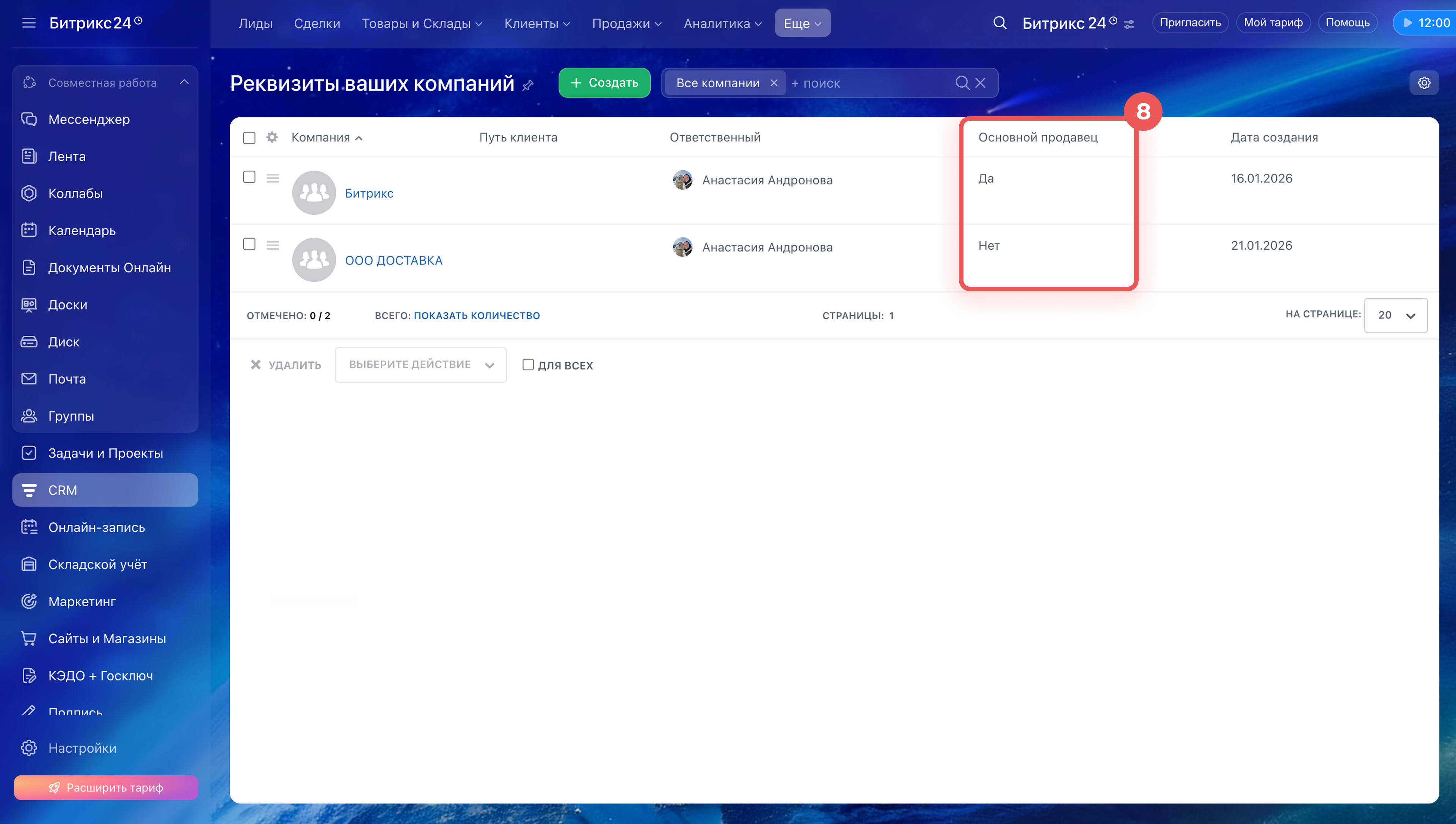
Task: Click the grid settings gear near Компания
Action: pyautogui.click(x=272, y=137)
